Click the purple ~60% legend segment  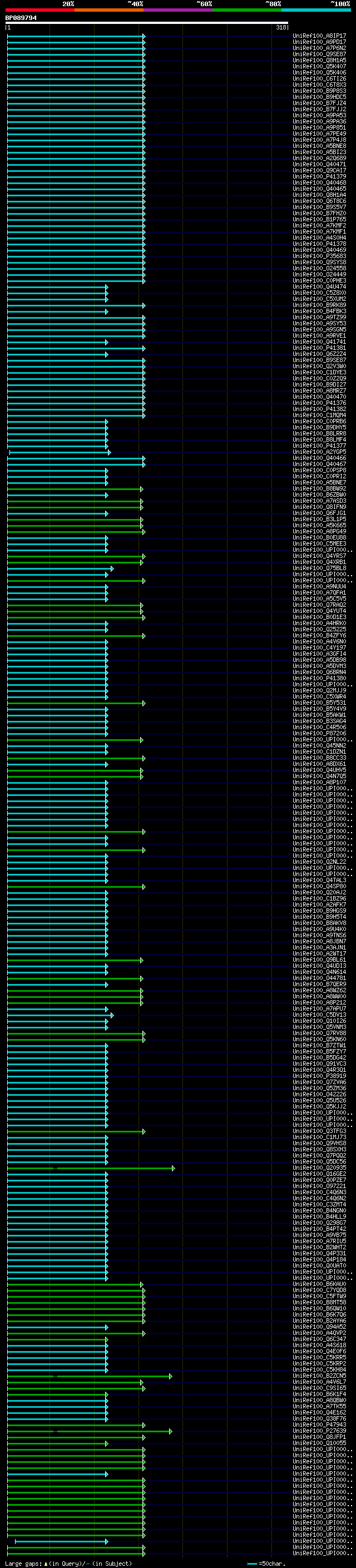click(179, 10)
